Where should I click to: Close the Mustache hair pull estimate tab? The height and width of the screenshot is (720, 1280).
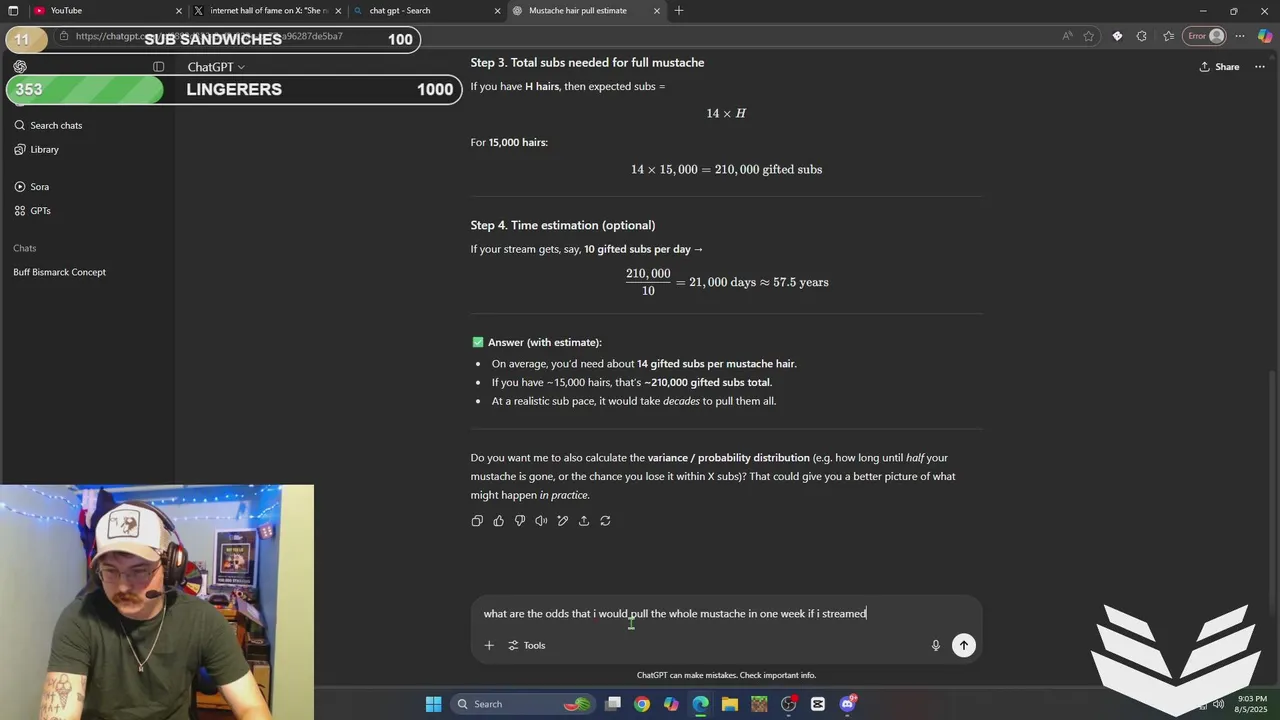[x=657, y=11]
